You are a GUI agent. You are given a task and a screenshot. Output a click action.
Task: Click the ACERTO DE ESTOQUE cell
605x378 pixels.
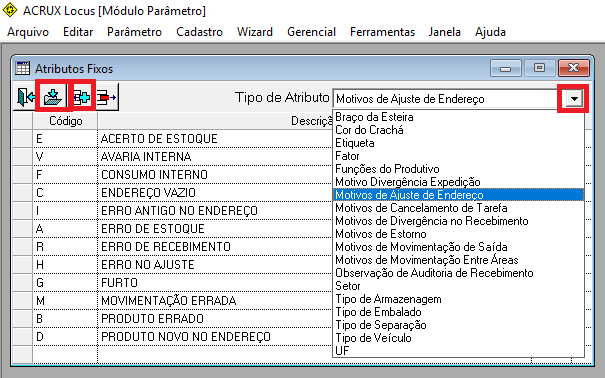tap(215, 138)
